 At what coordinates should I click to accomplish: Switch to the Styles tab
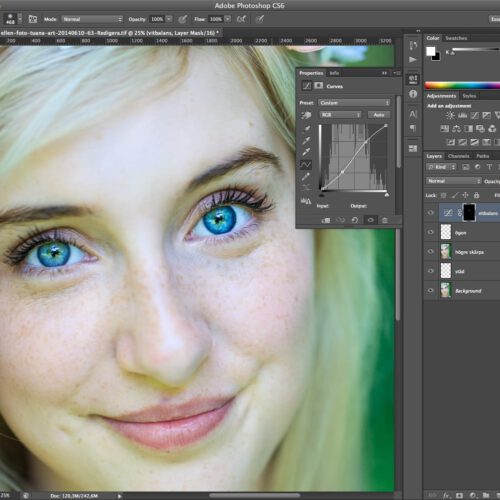469,96
